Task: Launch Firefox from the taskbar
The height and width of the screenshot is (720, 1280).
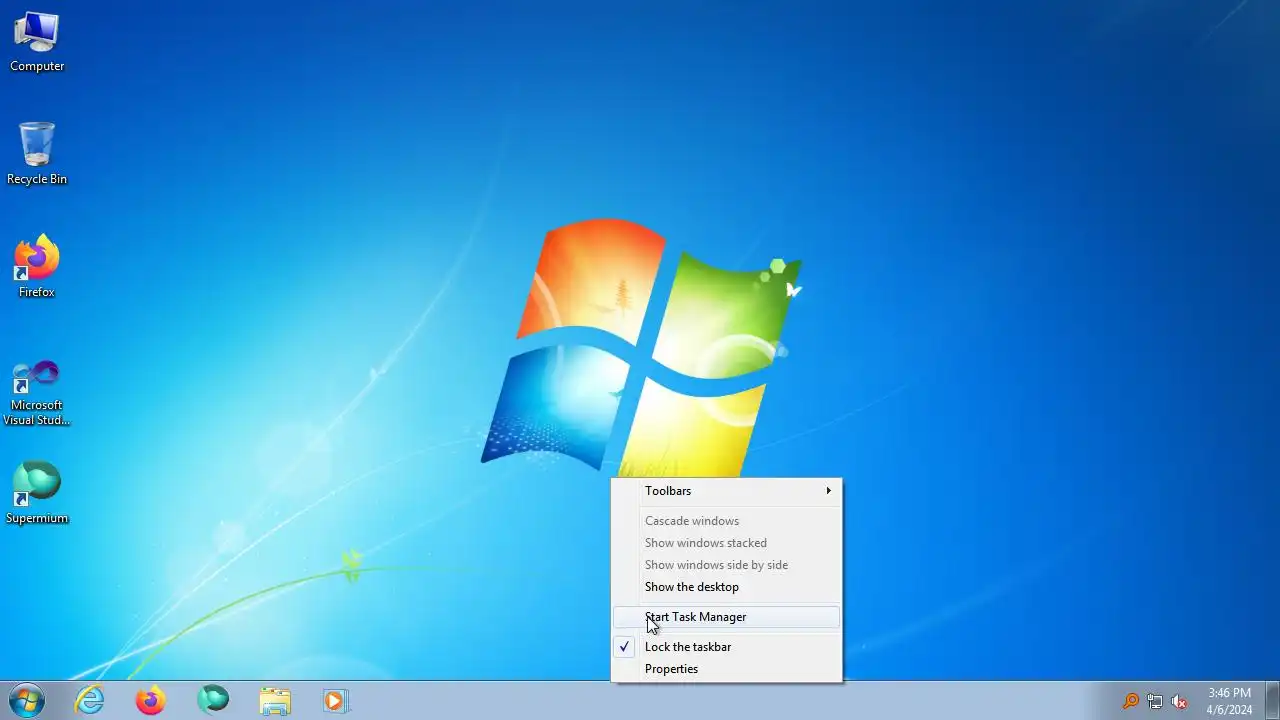Action: 151,700
